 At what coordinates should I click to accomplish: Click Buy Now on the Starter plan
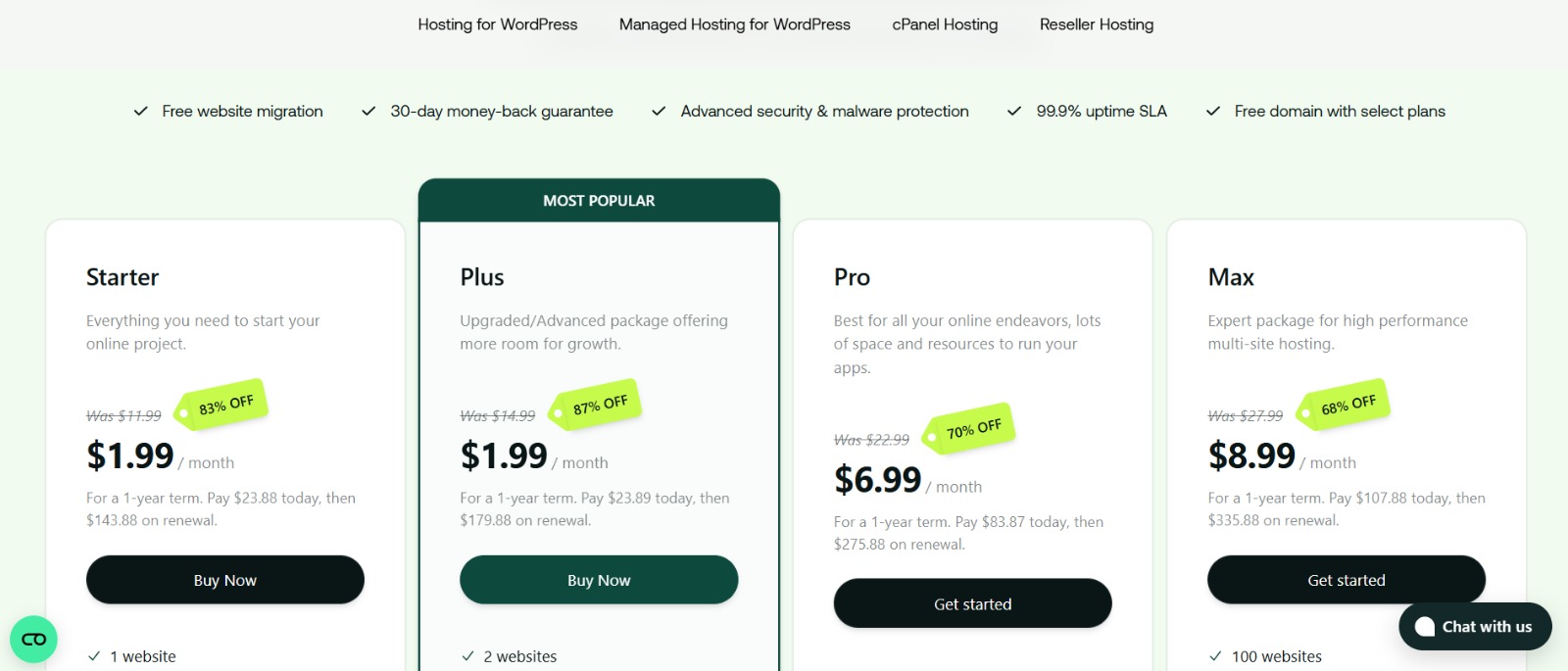(x=224, y=579)
